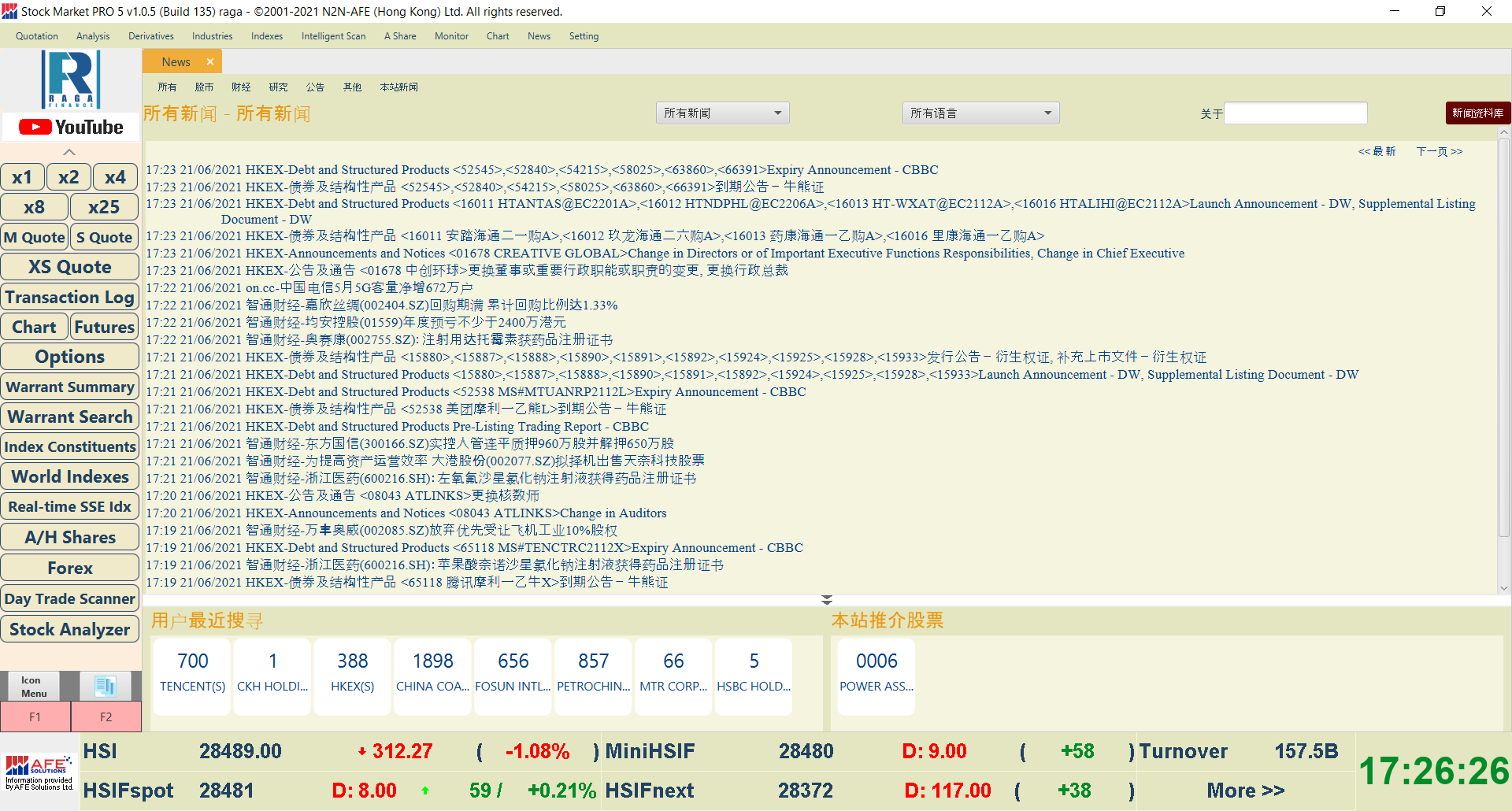Screen dimensions: 1512x811
Task: Click the Raga Finance logo
Action: click(x=71, y=79)
